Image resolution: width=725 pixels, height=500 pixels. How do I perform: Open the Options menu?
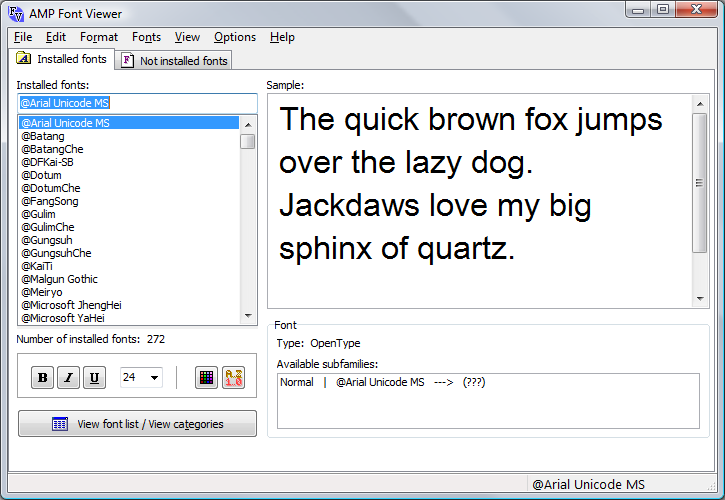click(x=235, y=37)
